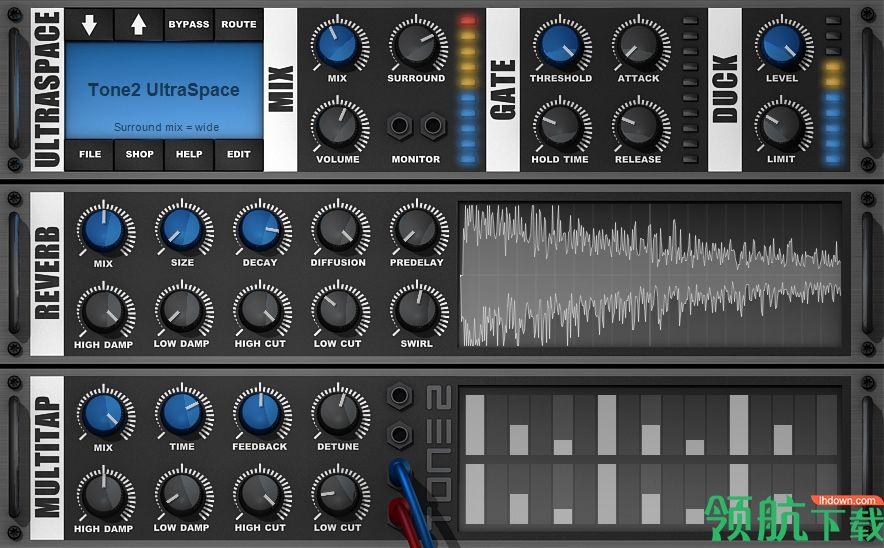
Task: Click the multitap TIME knob
Action: 182,412
